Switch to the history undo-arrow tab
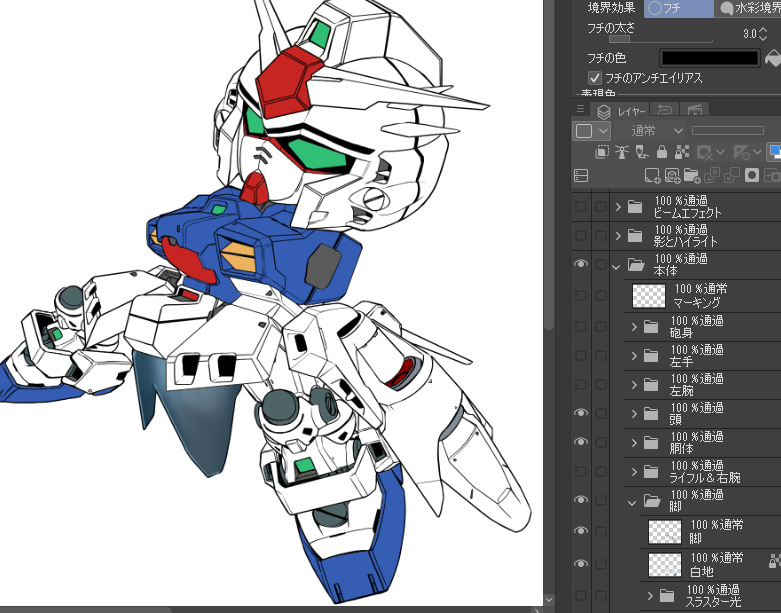This screenshot has height=613, width=781. point(664,110)
